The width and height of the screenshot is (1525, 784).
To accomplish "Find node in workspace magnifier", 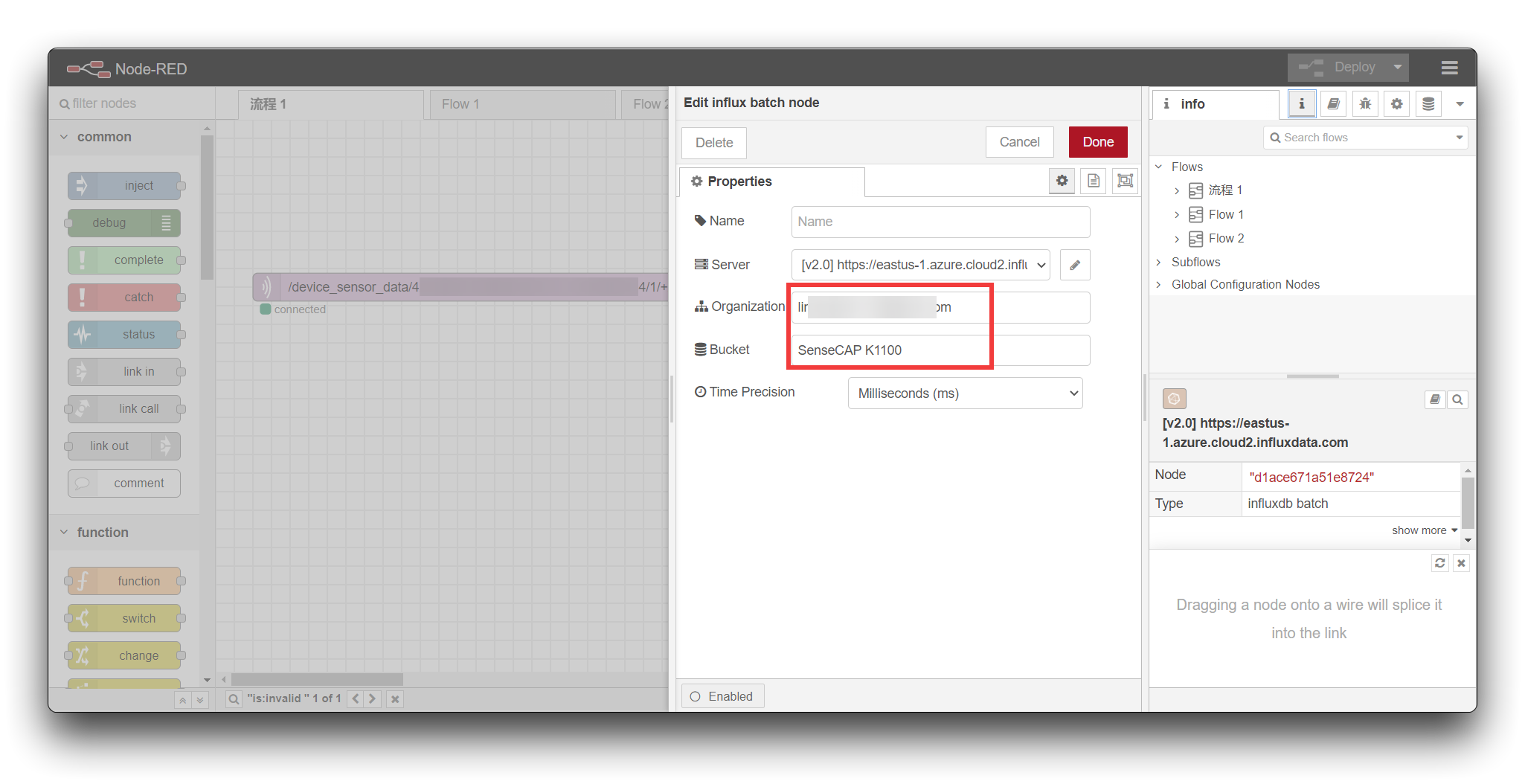I will [x=1457, y=399].
